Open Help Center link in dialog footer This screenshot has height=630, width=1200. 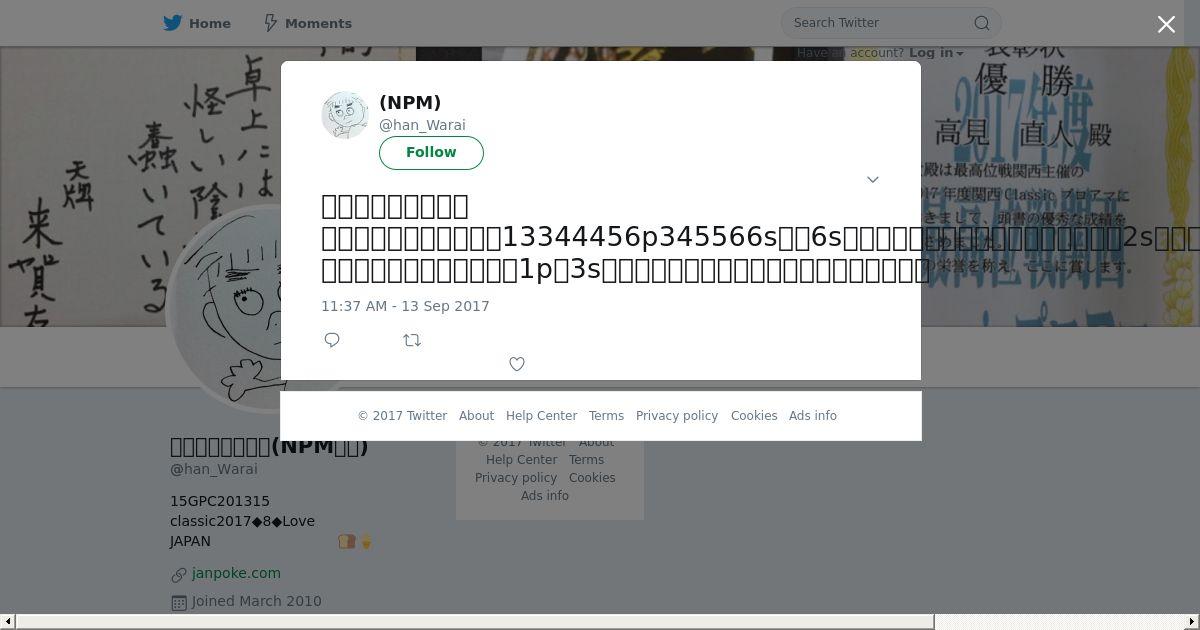point(541,416)
